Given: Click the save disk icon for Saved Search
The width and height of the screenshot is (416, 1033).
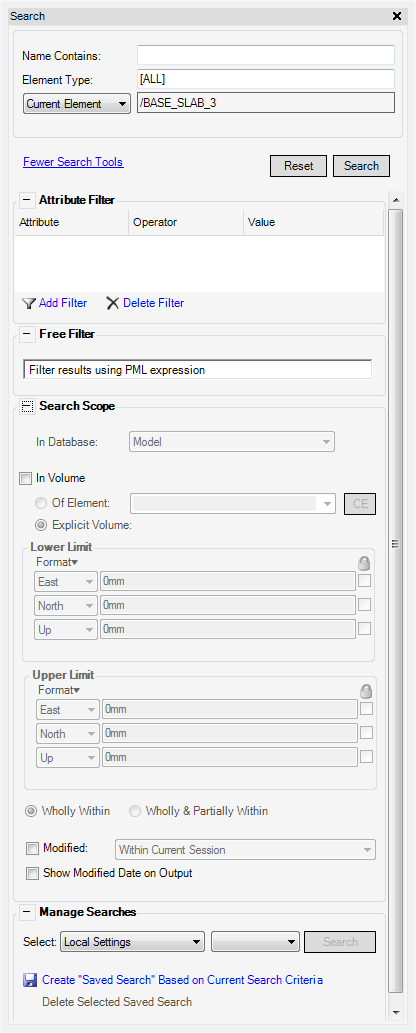Looking at the screenshot, I should (30, 980).
